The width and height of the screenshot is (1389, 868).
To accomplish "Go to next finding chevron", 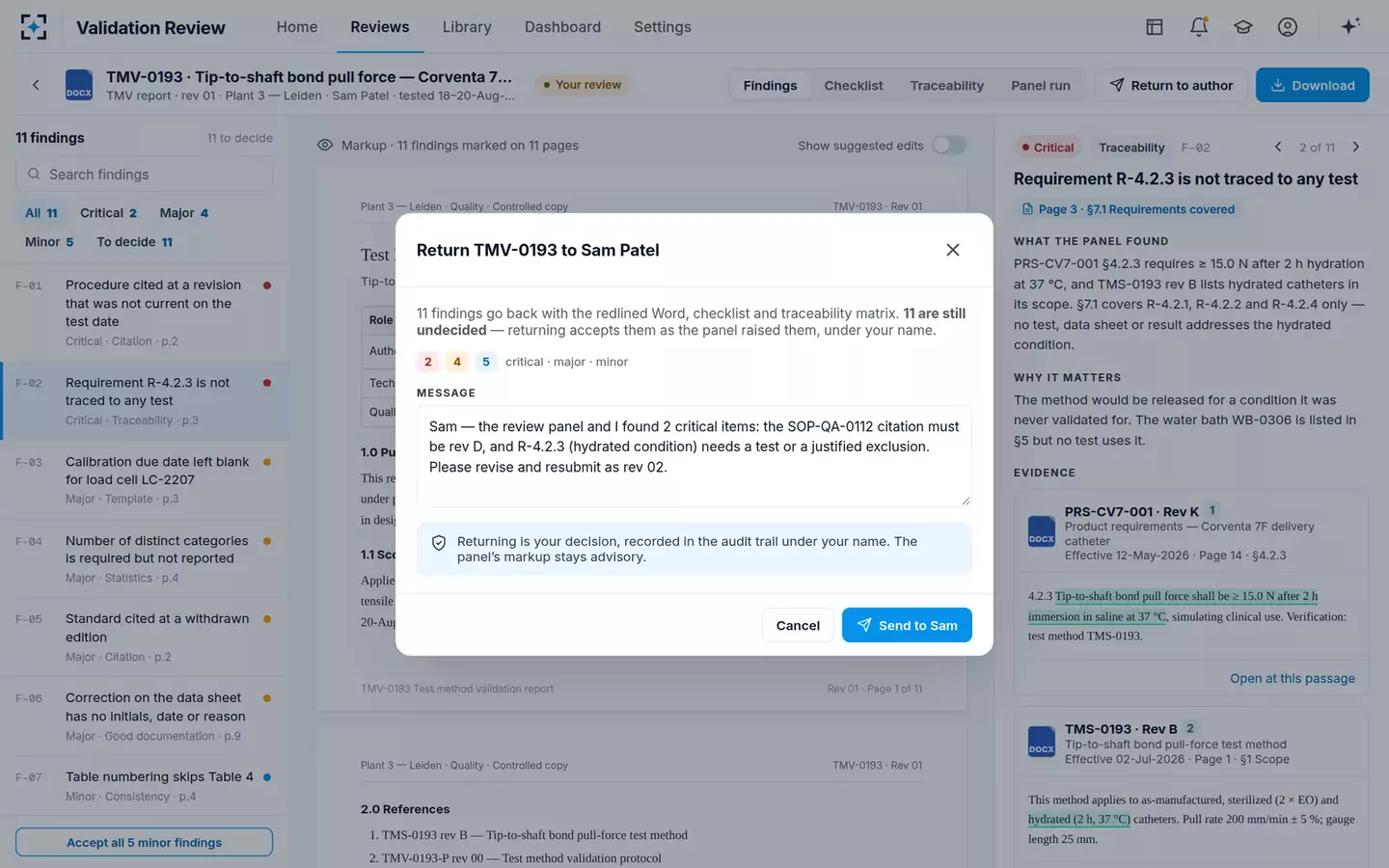I will pos(1356,147).
